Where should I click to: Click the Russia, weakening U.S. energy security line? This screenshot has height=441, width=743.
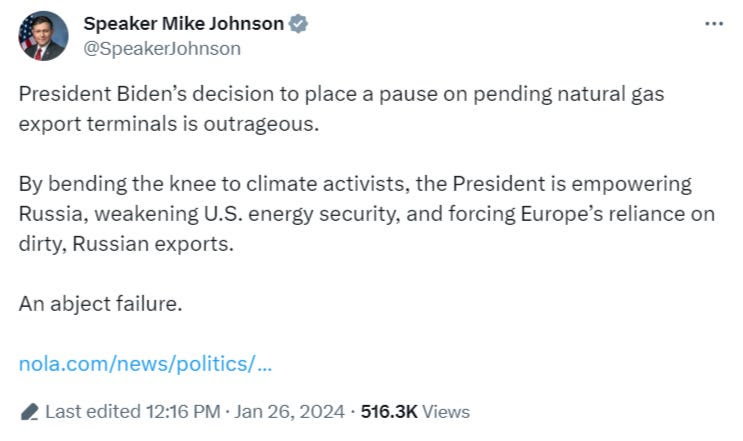[x=366, y=214]
